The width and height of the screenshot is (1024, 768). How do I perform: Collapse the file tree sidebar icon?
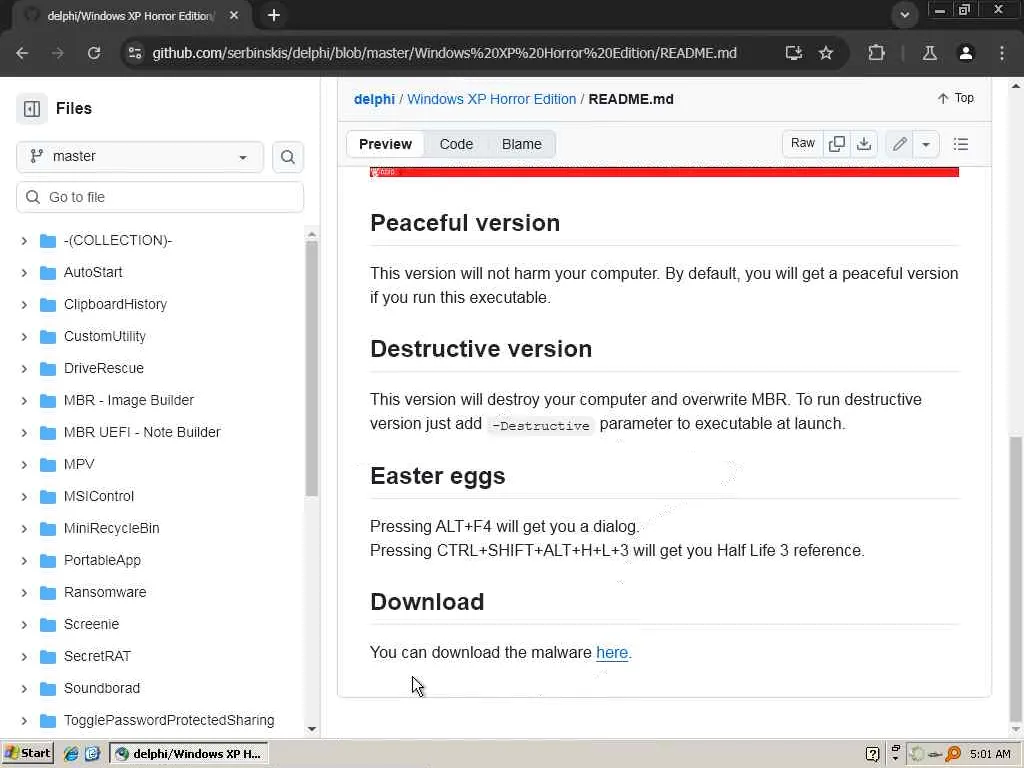pyautogui.click(x=32, y=109)
